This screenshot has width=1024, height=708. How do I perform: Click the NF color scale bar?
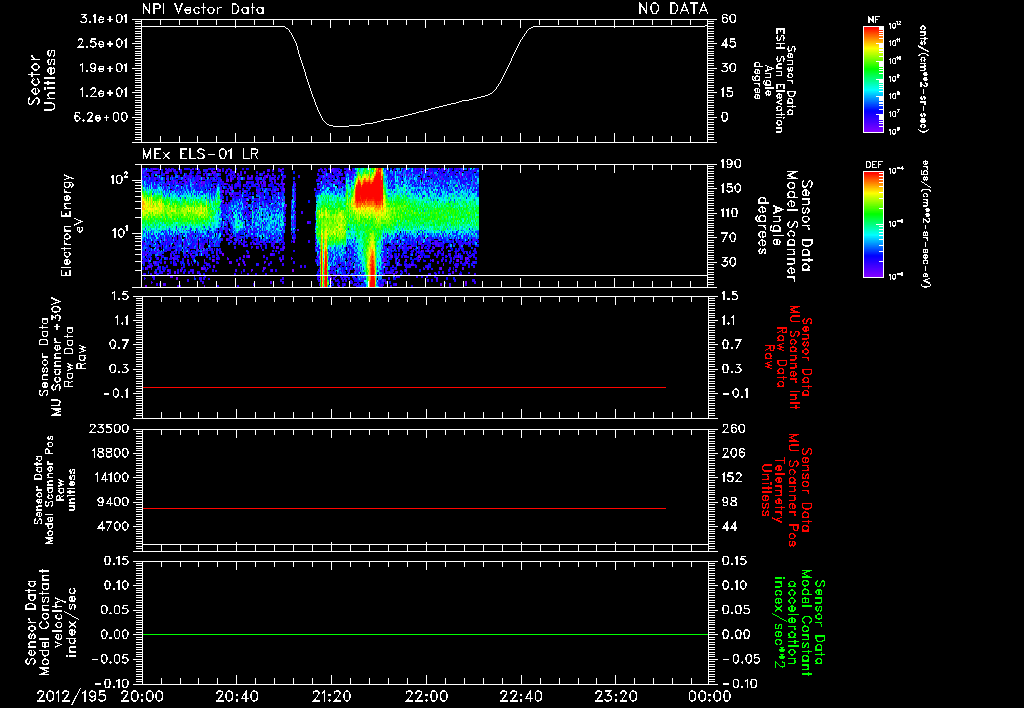coord(873,78)
